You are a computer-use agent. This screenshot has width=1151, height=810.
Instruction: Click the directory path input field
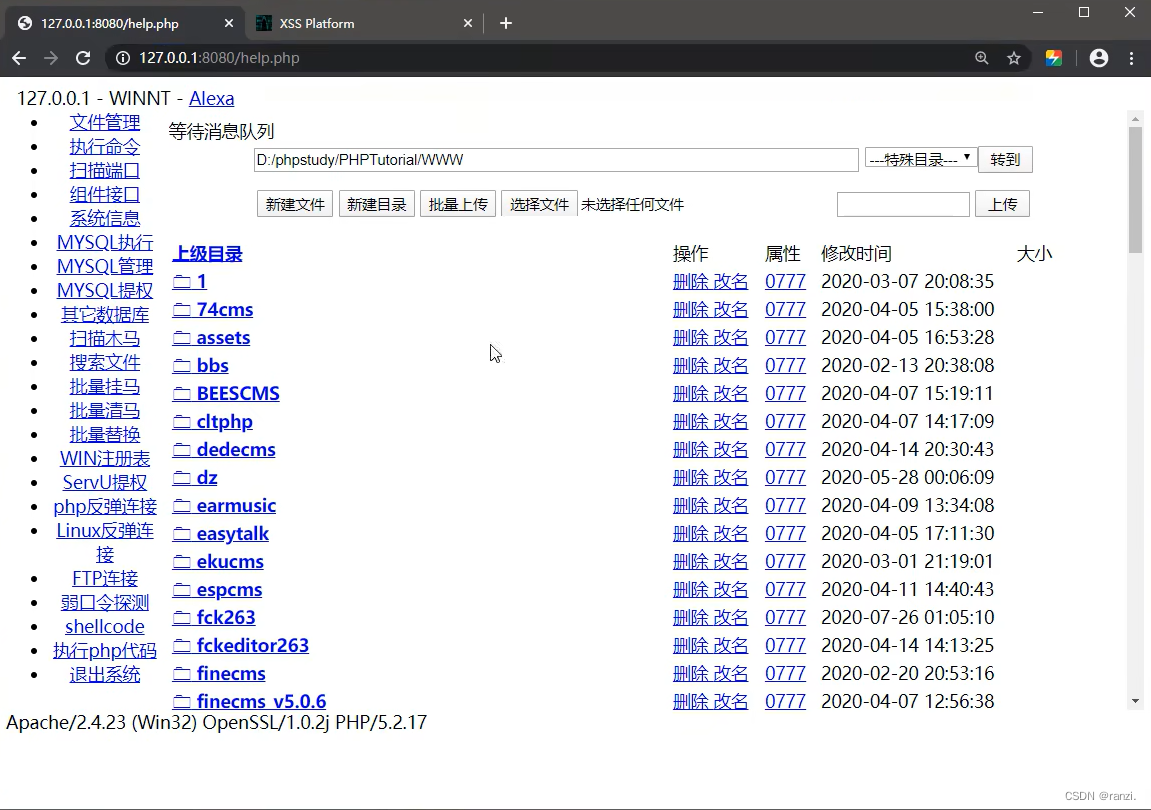(556, 160)
